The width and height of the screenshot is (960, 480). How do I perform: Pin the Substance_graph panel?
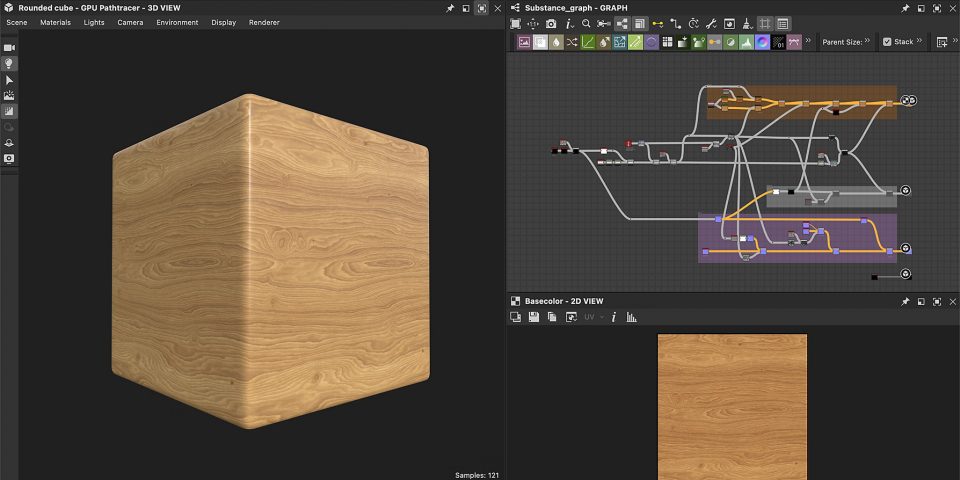tap(905, 7)
